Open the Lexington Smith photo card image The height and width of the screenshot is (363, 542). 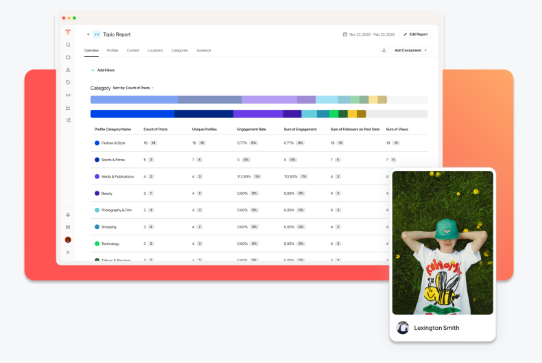[x=442, y=243]
